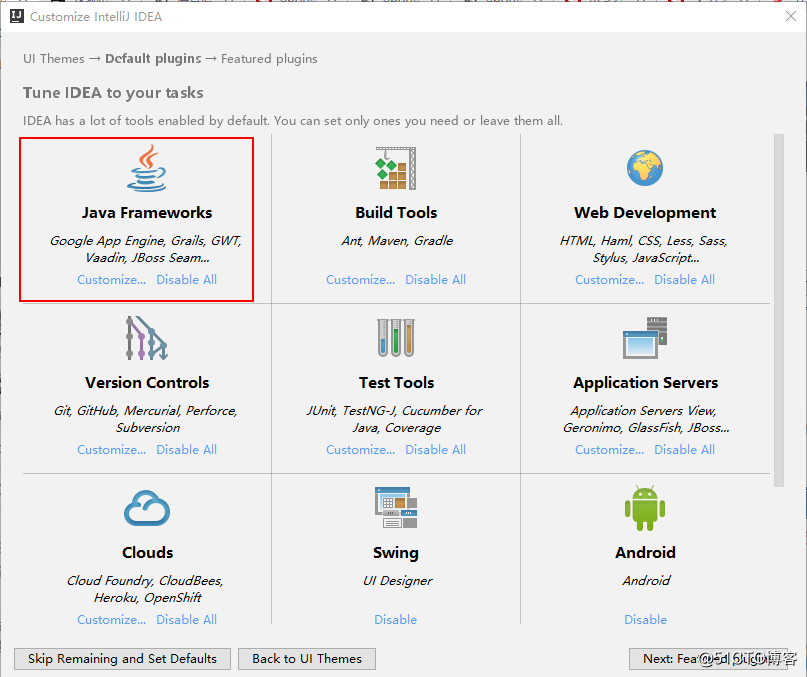Click the Application Servers window icon

tap(645, 338)
